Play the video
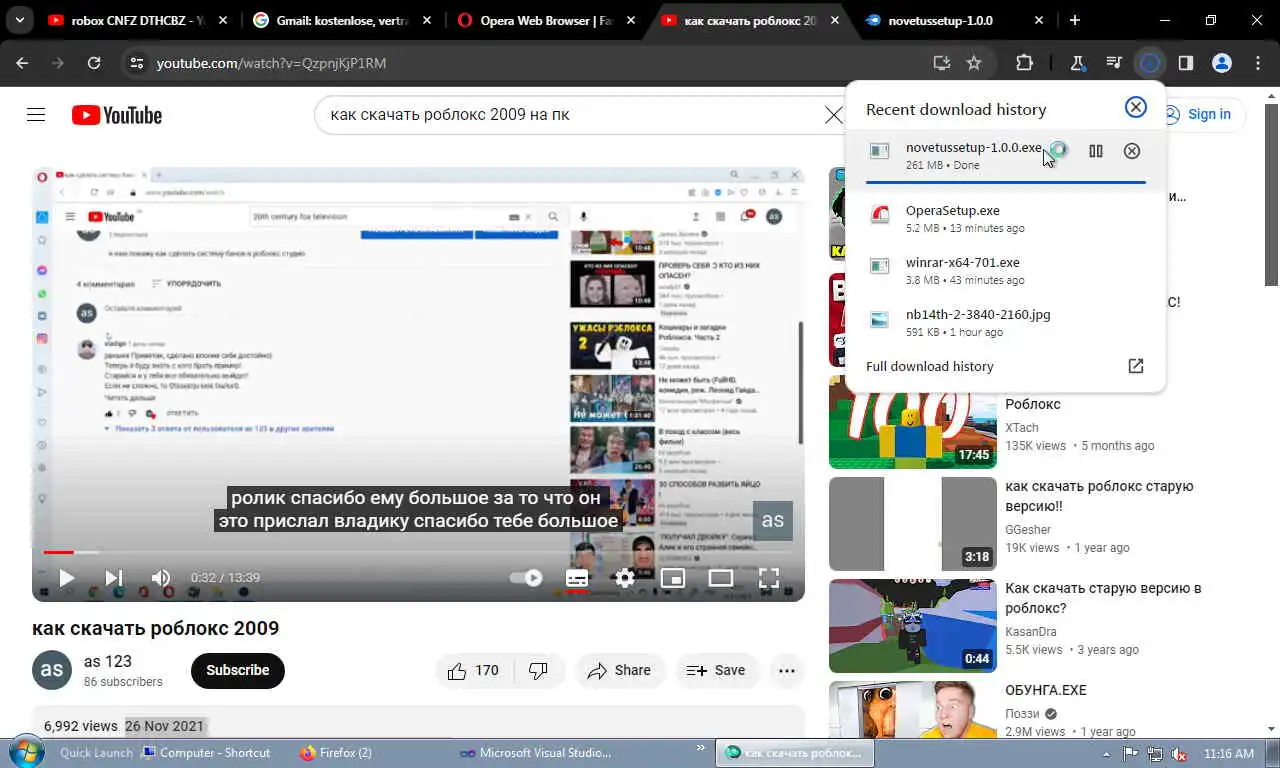This screenshot has height=768, width=1280. [x=66, y=577]
